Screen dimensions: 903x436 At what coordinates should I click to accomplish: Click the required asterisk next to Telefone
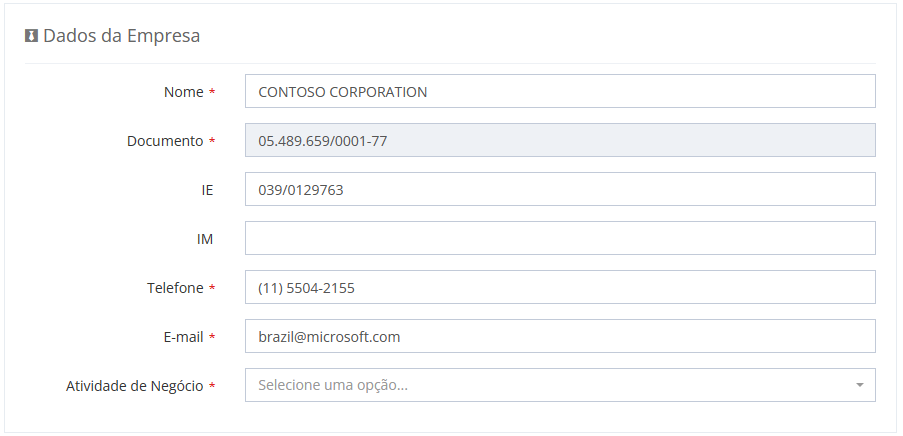point(212,288)
